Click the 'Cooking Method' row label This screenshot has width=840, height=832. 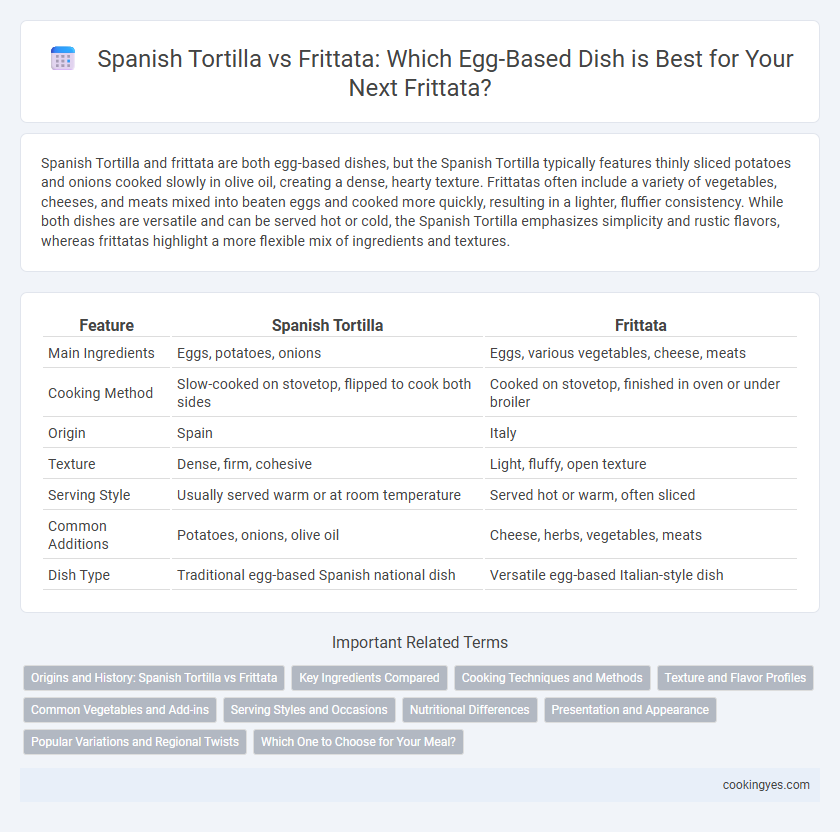(101, 393)
